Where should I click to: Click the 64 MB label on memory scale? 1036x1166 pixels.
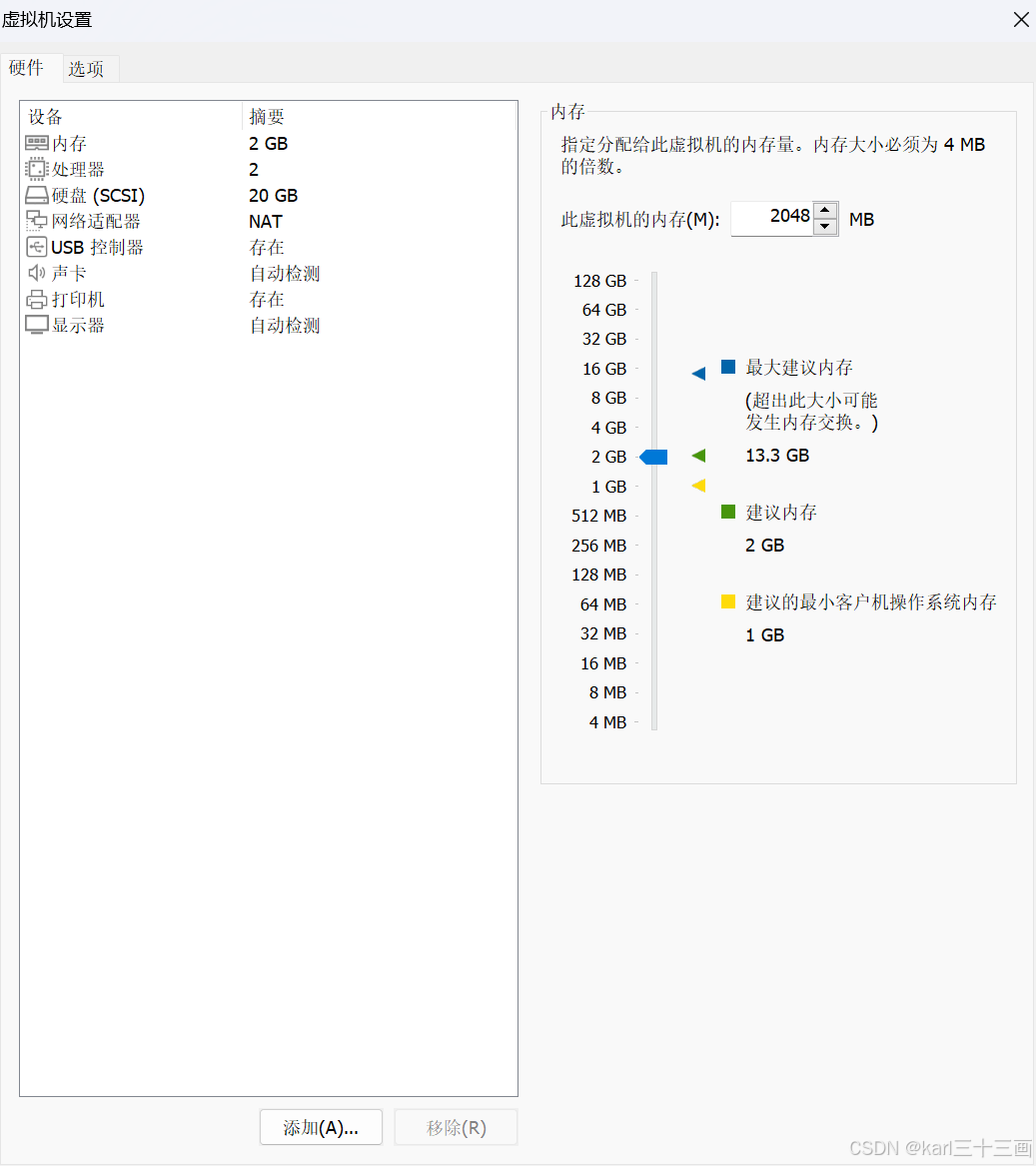click(x=603, y=604)
